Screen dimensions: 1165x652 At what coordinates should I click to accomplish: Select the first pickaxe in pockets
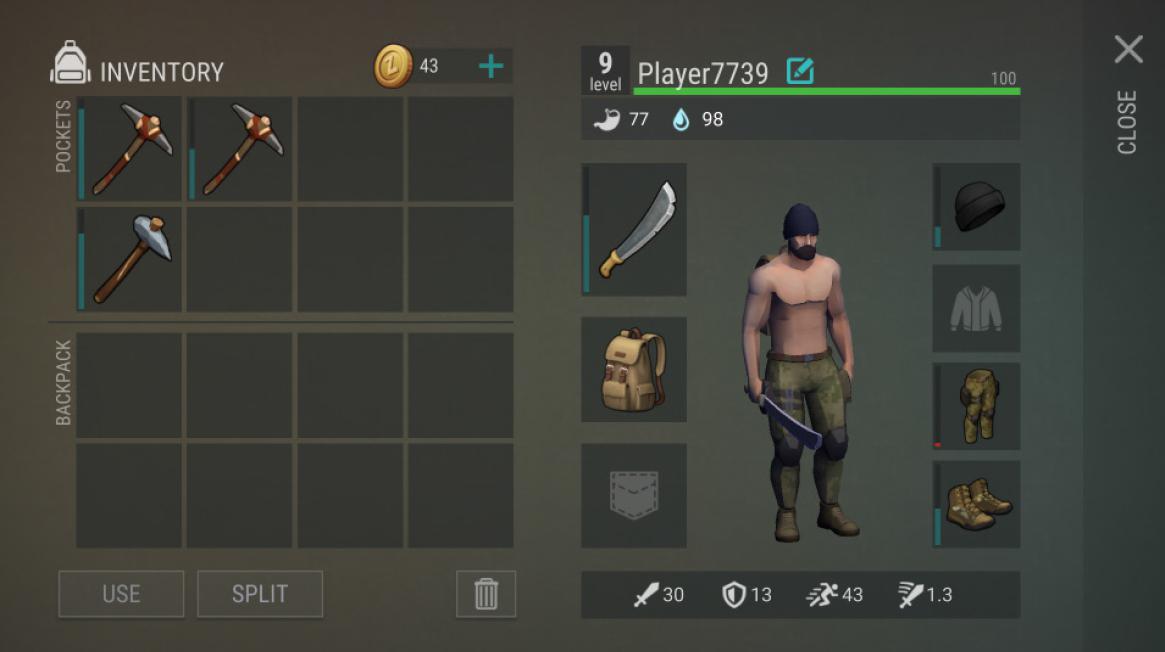(x=129, y=149)
